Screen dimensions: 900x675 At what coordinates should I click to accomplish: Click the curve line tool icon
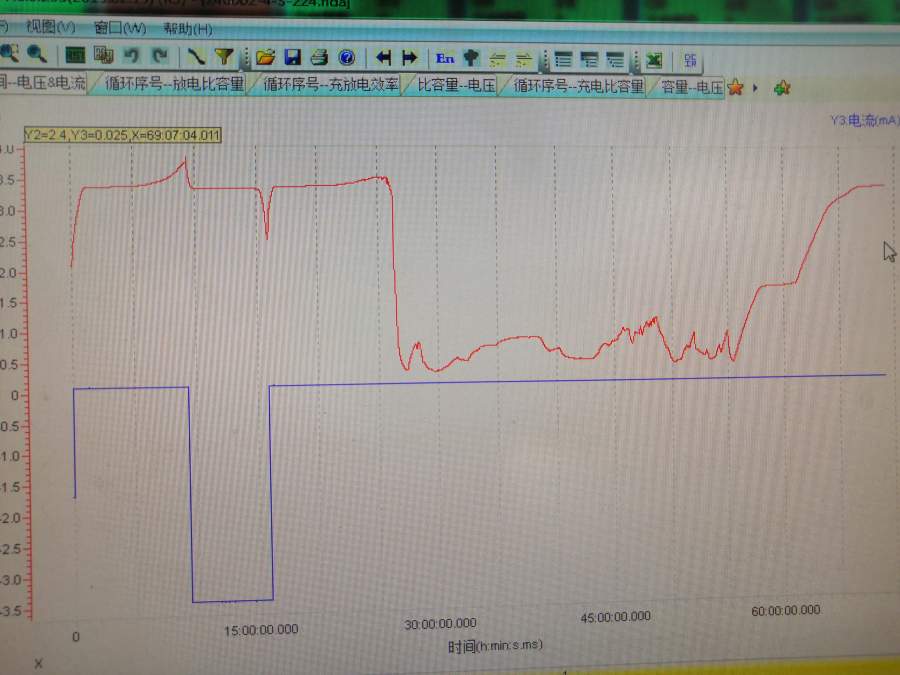(197, 56)
